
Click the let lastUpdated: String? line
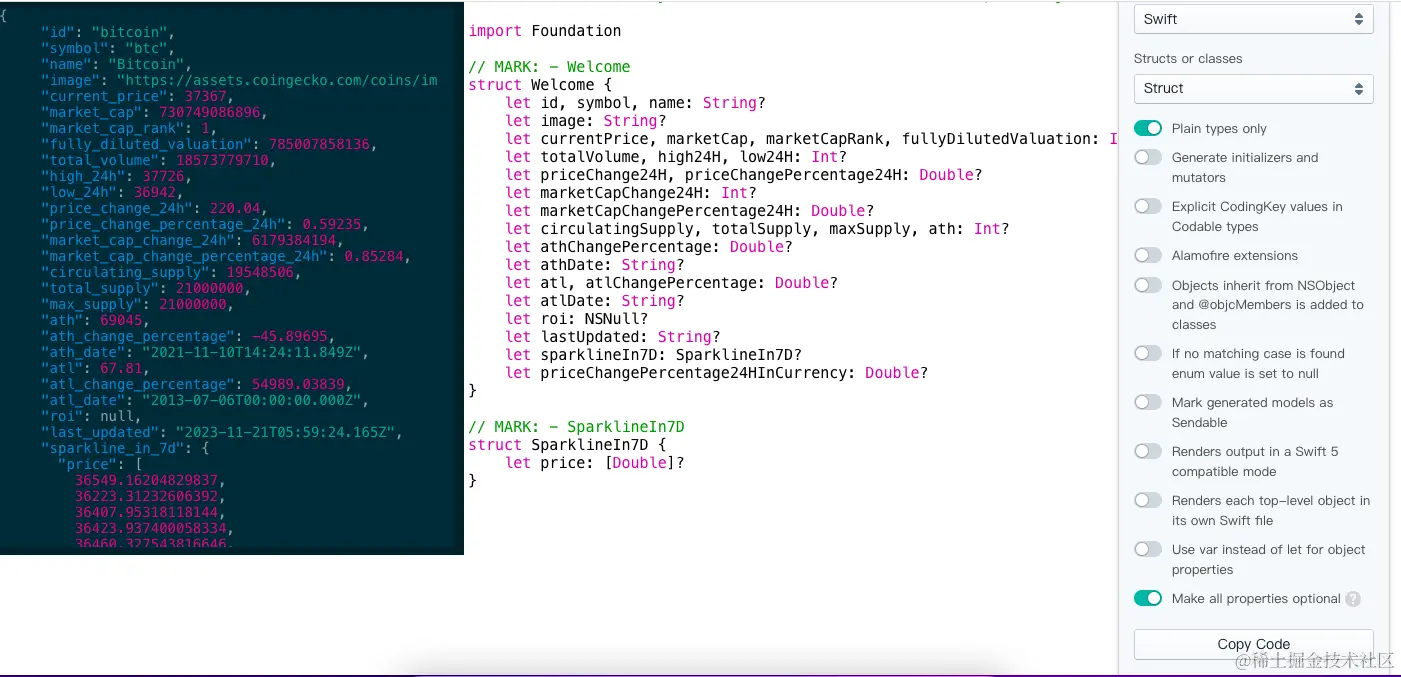612,337
